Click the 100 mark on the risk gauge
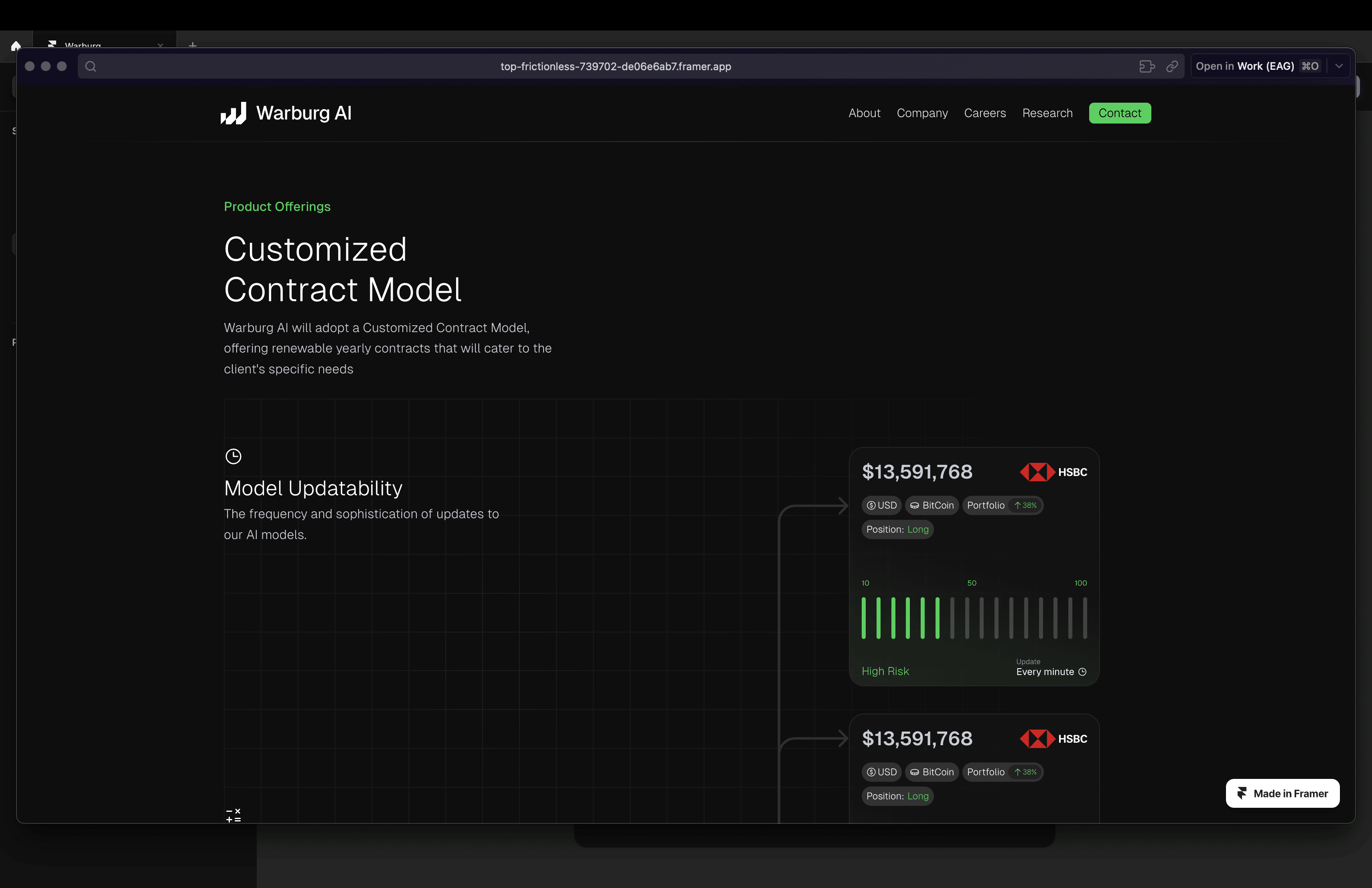Viewport: 1372px width, 888px height. click(x=1080, y=583)
